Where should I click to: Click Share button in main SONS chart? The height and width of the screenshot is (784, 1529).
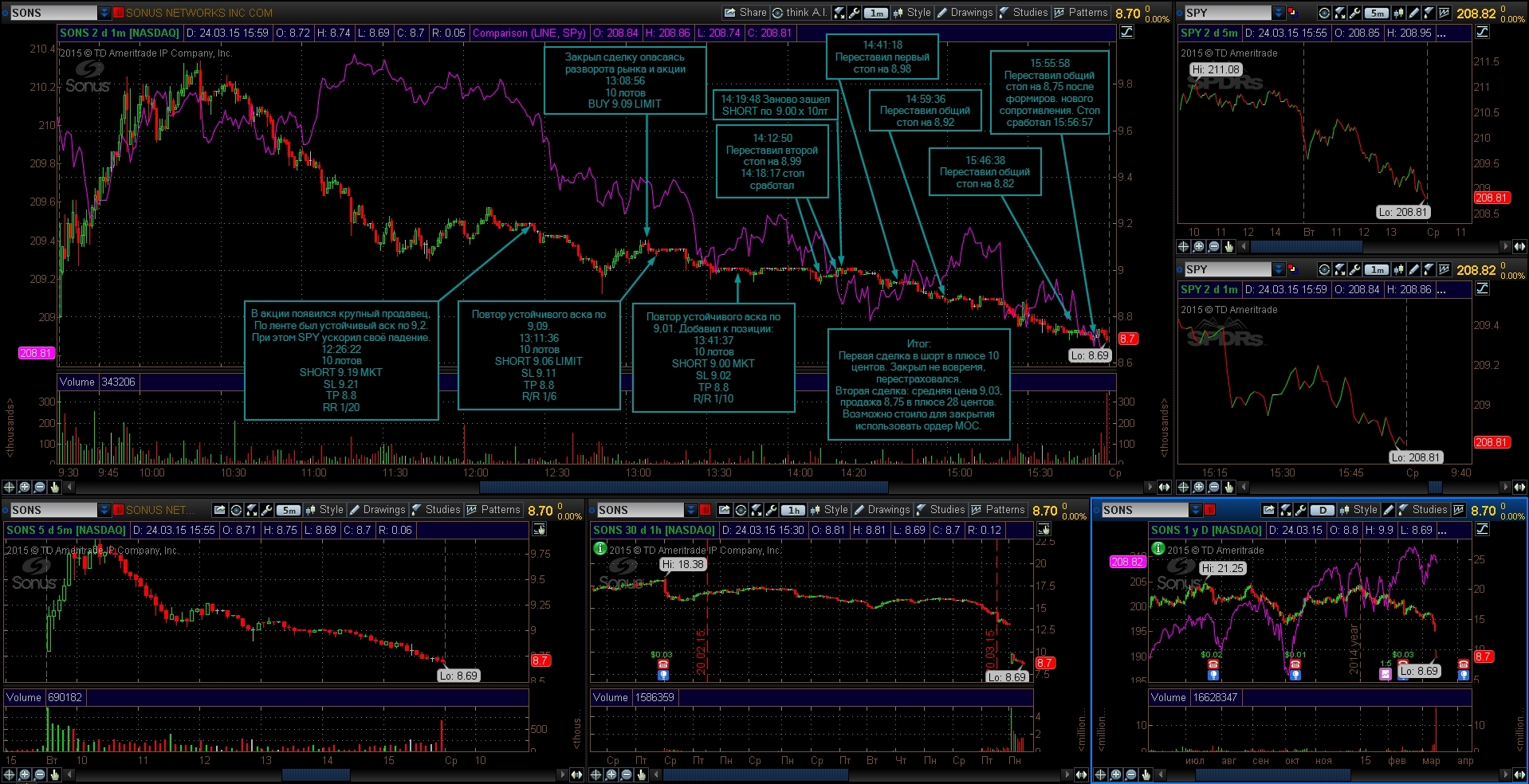tap(745, 13)
